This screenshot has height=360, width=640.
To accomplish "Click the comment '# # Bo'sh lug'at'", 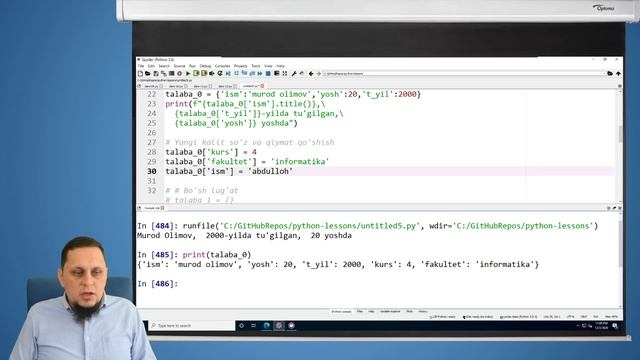I will [x=202, y=191].
